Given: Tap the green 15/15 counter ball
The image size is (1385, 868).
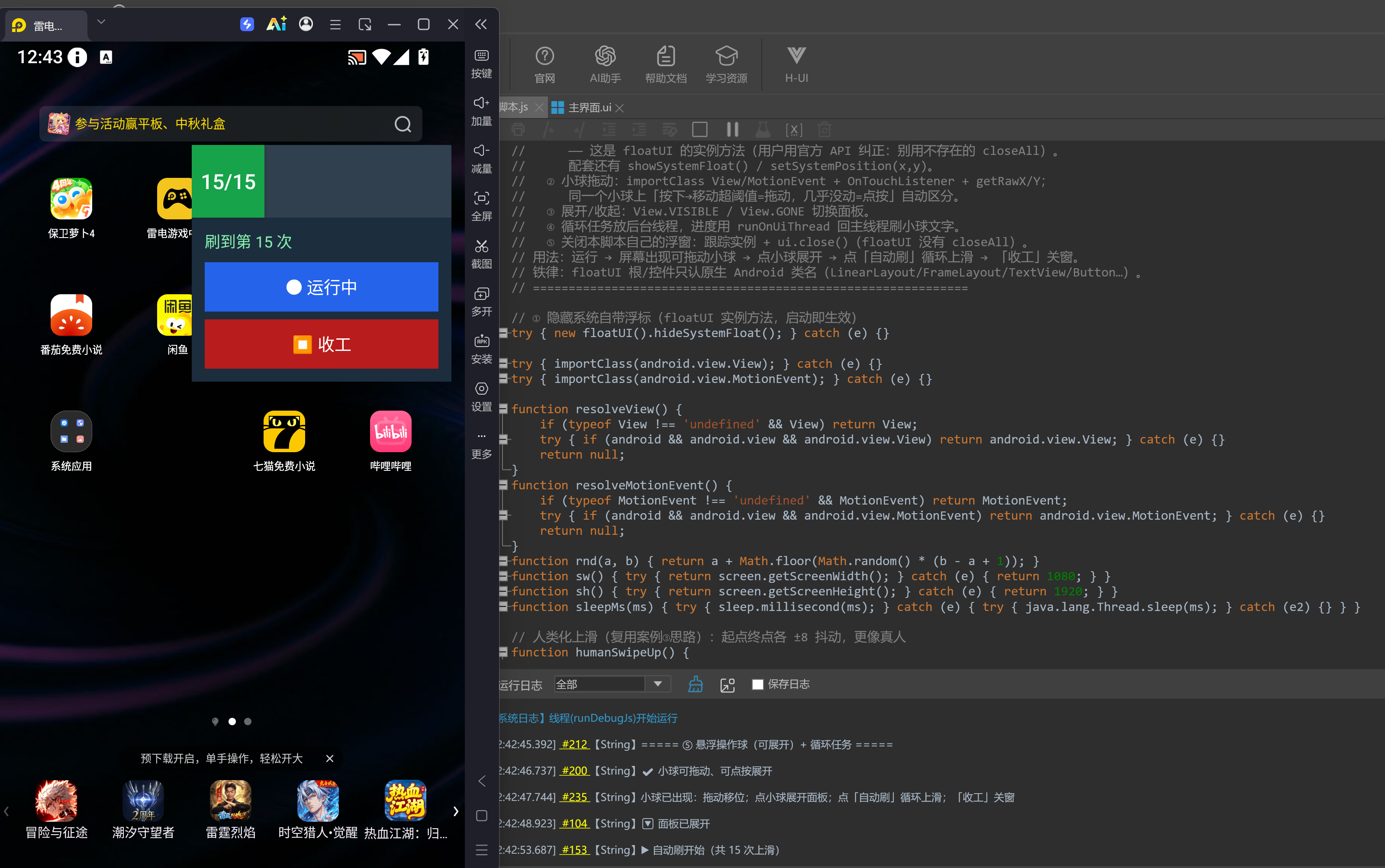Looking at the screenshot, I should [228, 181].
